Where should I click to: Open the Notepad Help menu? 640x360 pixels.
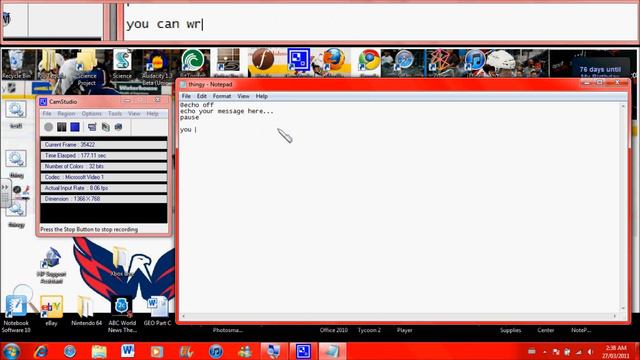(x=262, y=96)
